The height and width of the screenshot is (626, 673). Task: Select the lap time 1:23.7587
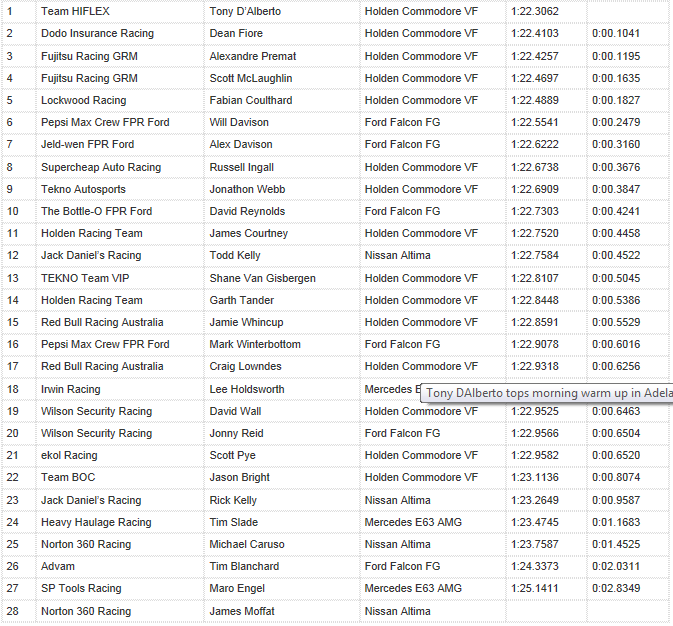tap(534, 544)
